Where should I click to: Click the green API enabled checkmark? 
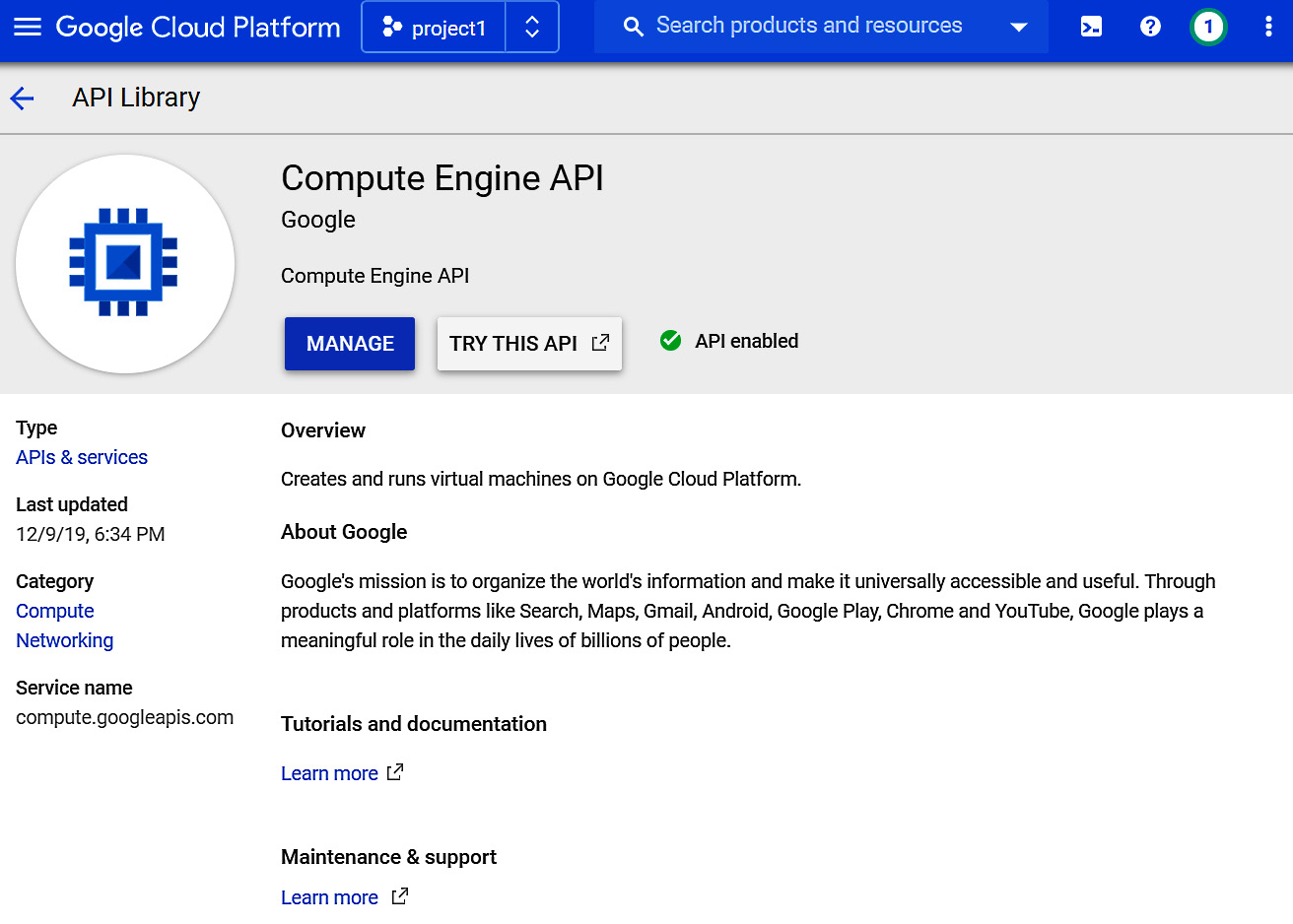point(670,341)
